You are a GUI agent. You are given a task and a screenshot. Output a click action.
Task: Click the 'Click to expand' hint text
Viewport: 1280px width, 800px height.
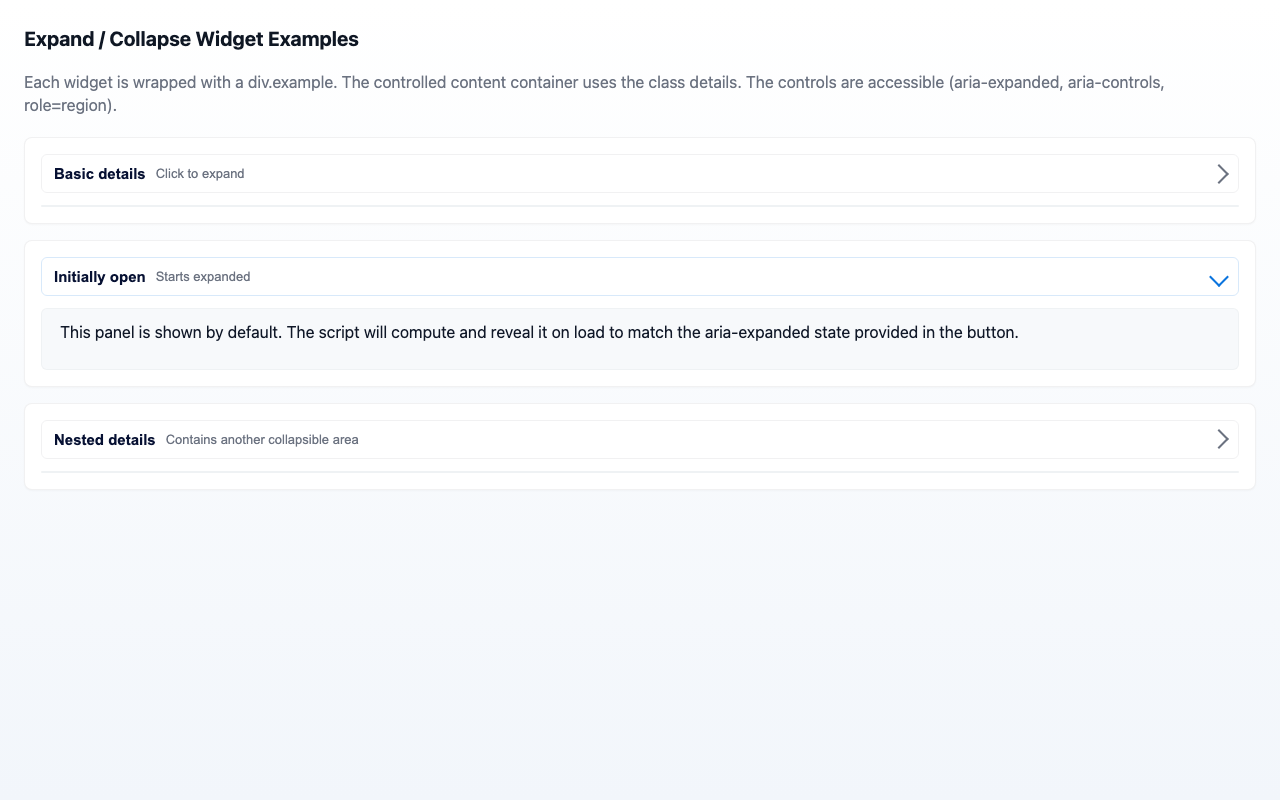[x=200, y=173]
